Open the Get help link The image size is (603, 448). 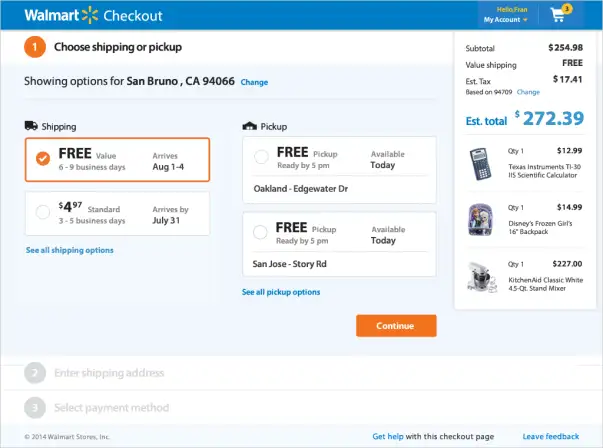pyautogui.click(x=389, y=437)
